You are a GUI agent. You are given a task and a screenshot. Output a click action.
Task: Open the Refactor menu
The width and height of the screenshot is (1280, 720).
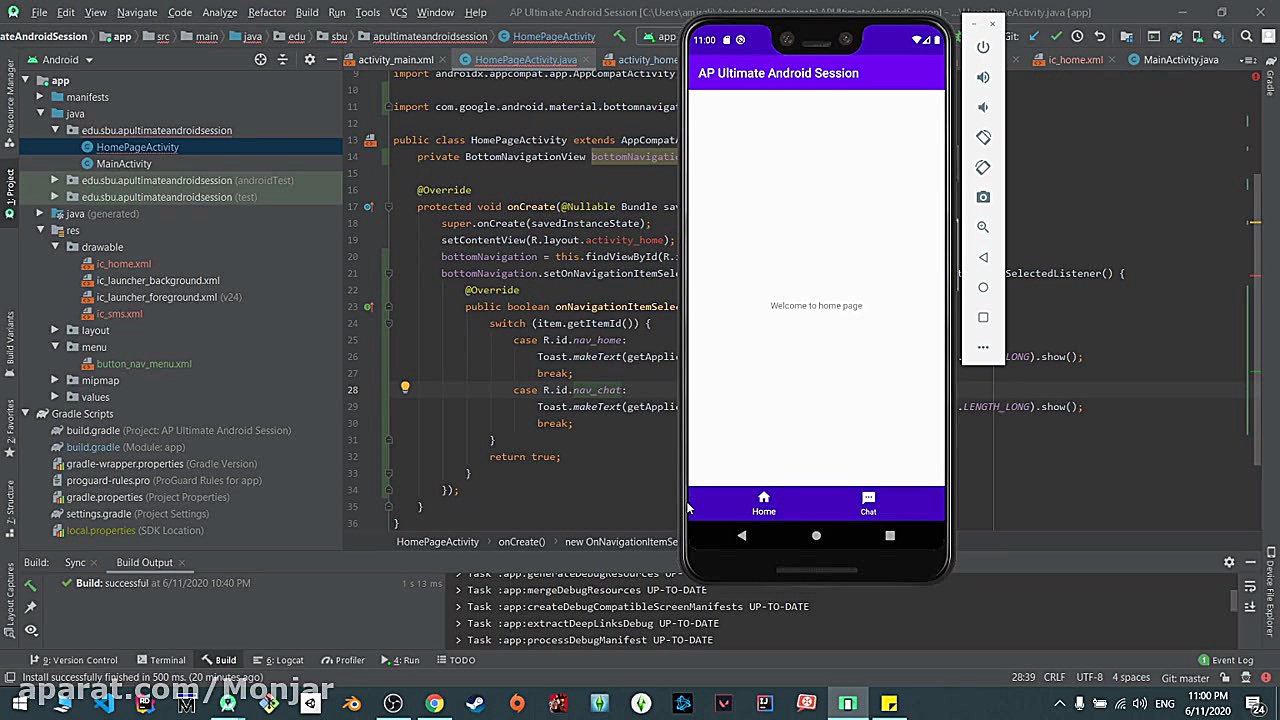pos(266,12)
